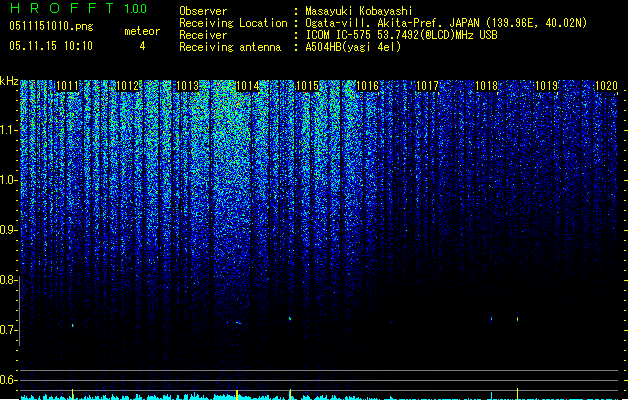Click the meteor echo dot just after 1011
Viewport: 629px width, 400px height.
(73, 325)
